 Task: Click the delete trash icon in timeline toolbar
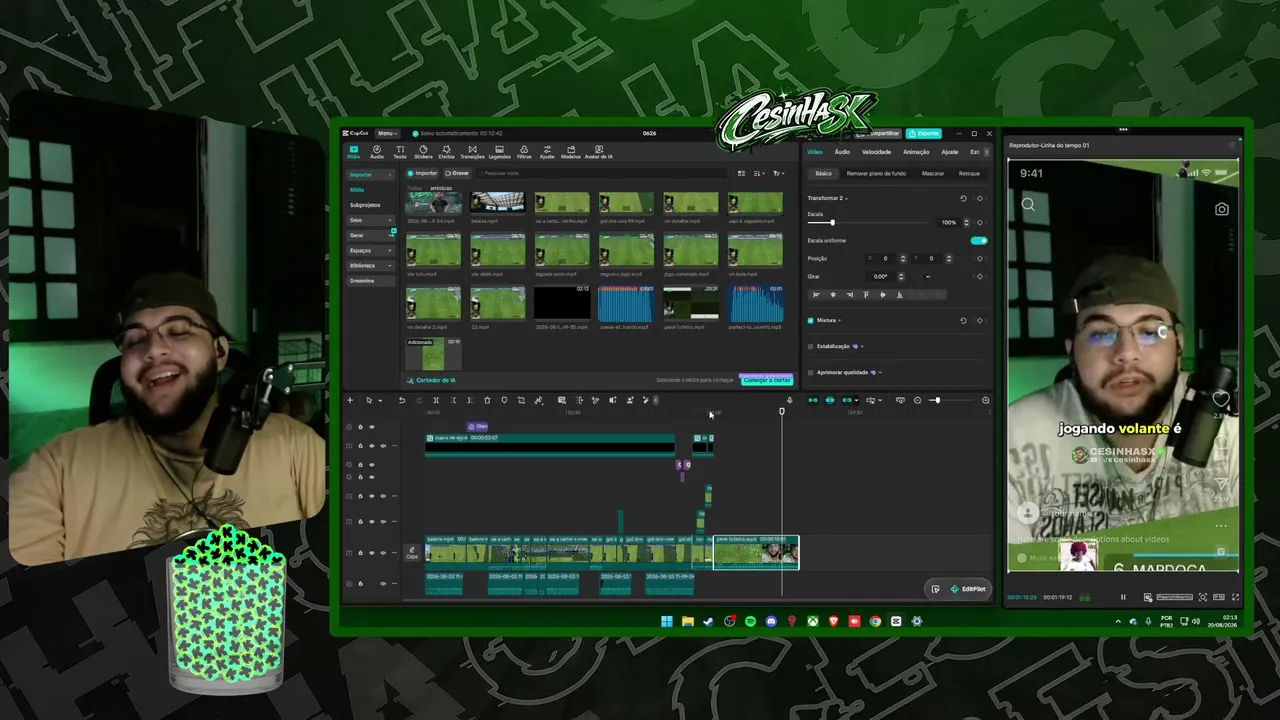point(487,400)
